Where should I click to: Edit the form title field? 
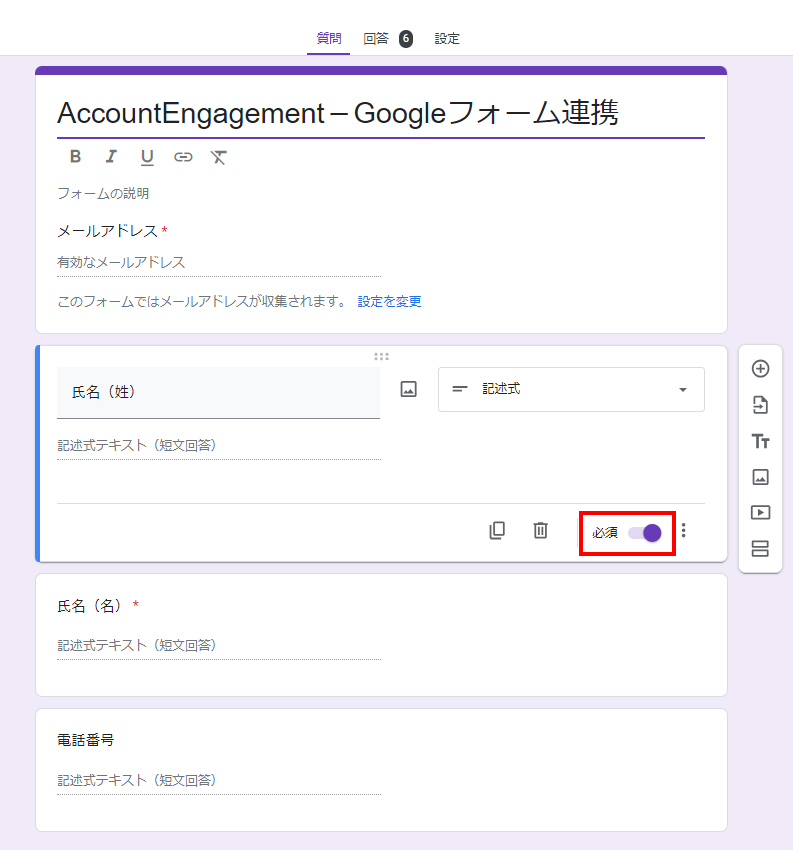381,113
